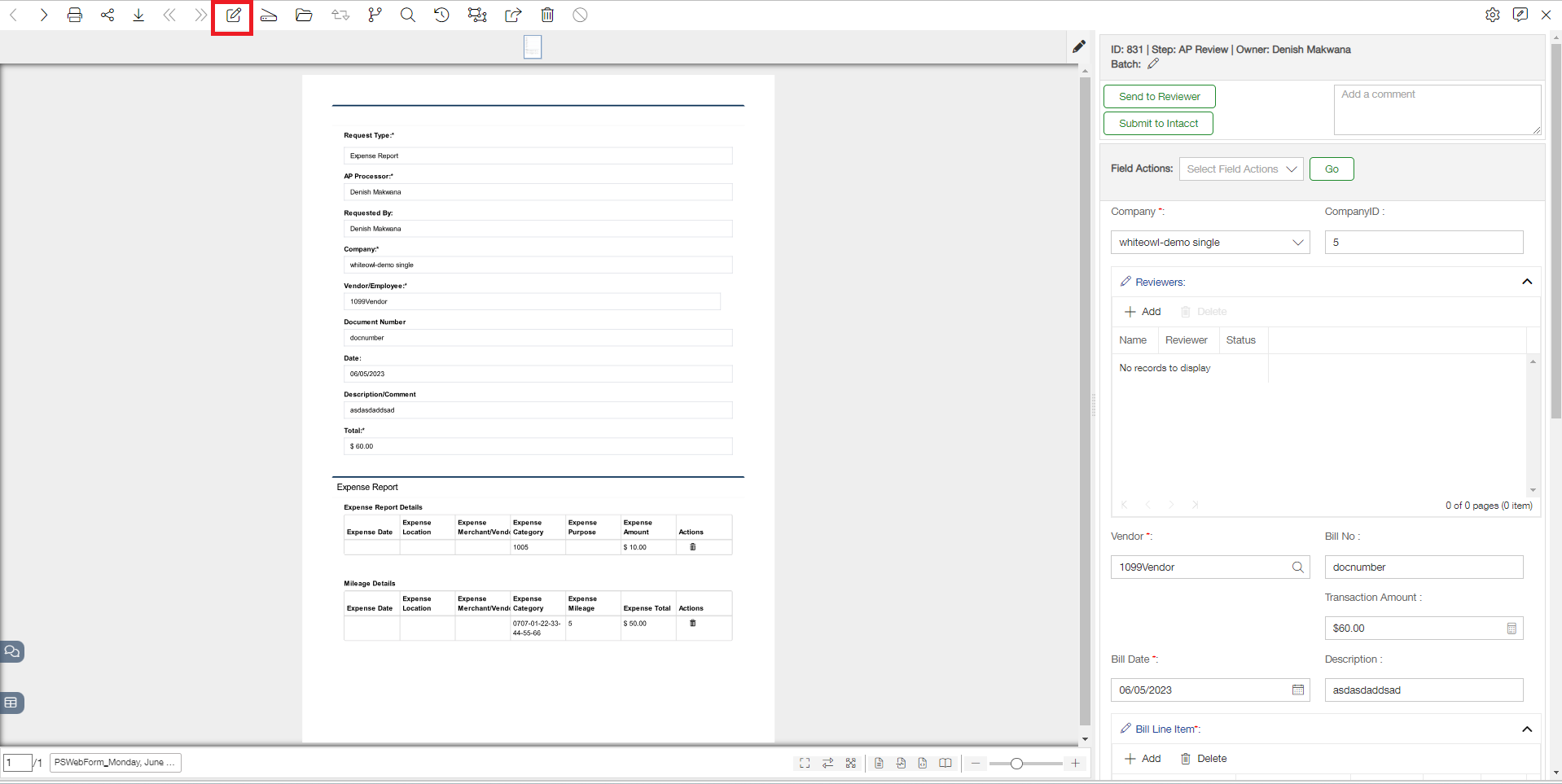Click the annotate pencil icon above the viewer
Screen dimensions: 1562x784
click(1079, 46)
